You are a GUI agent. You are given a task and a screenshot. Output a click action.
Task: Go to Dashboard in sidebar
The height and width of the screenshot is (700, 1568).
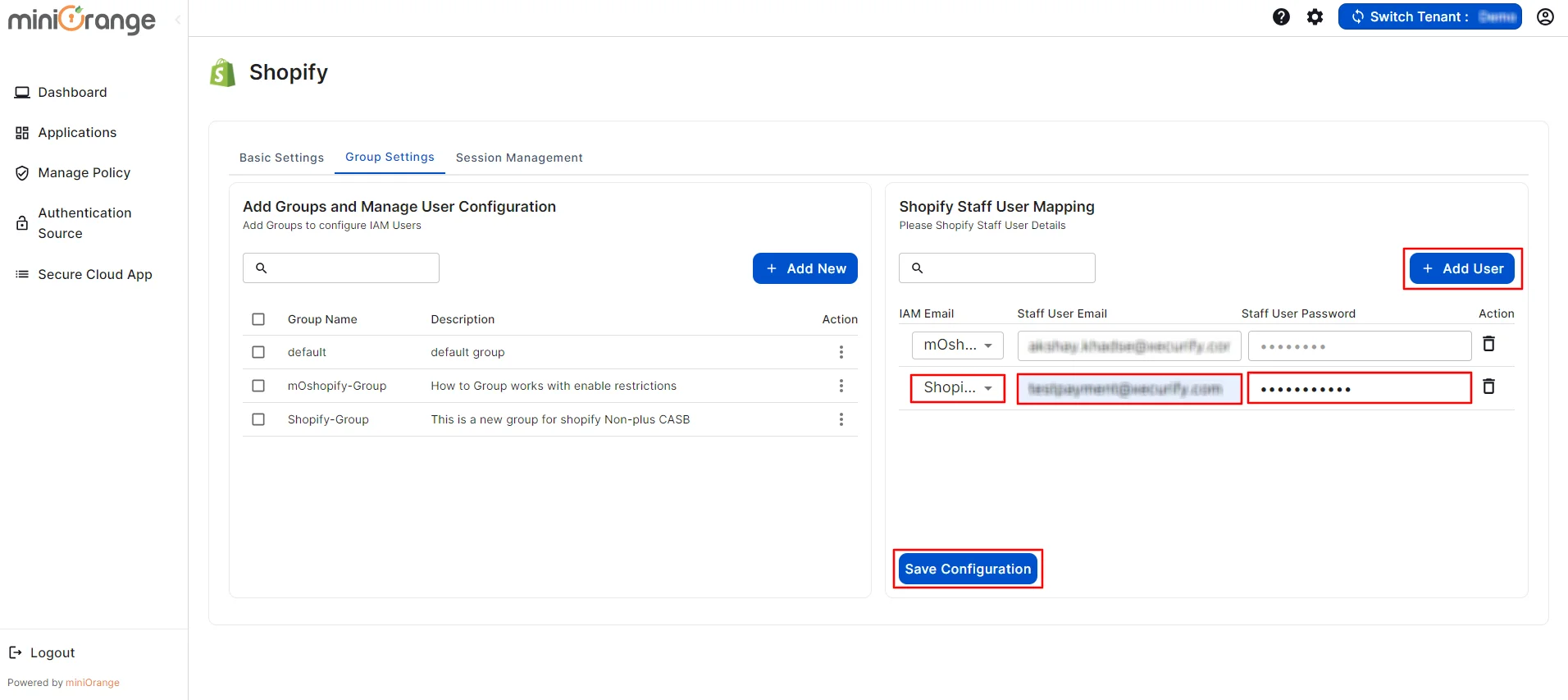pyautogui.click(x=72, y=93)
